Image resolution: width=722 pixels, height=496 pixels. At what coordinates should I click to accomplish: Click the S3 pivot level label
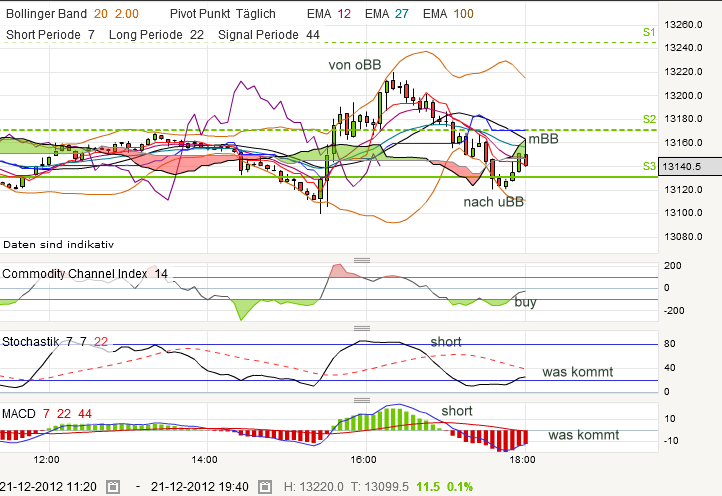coord(649,166)
